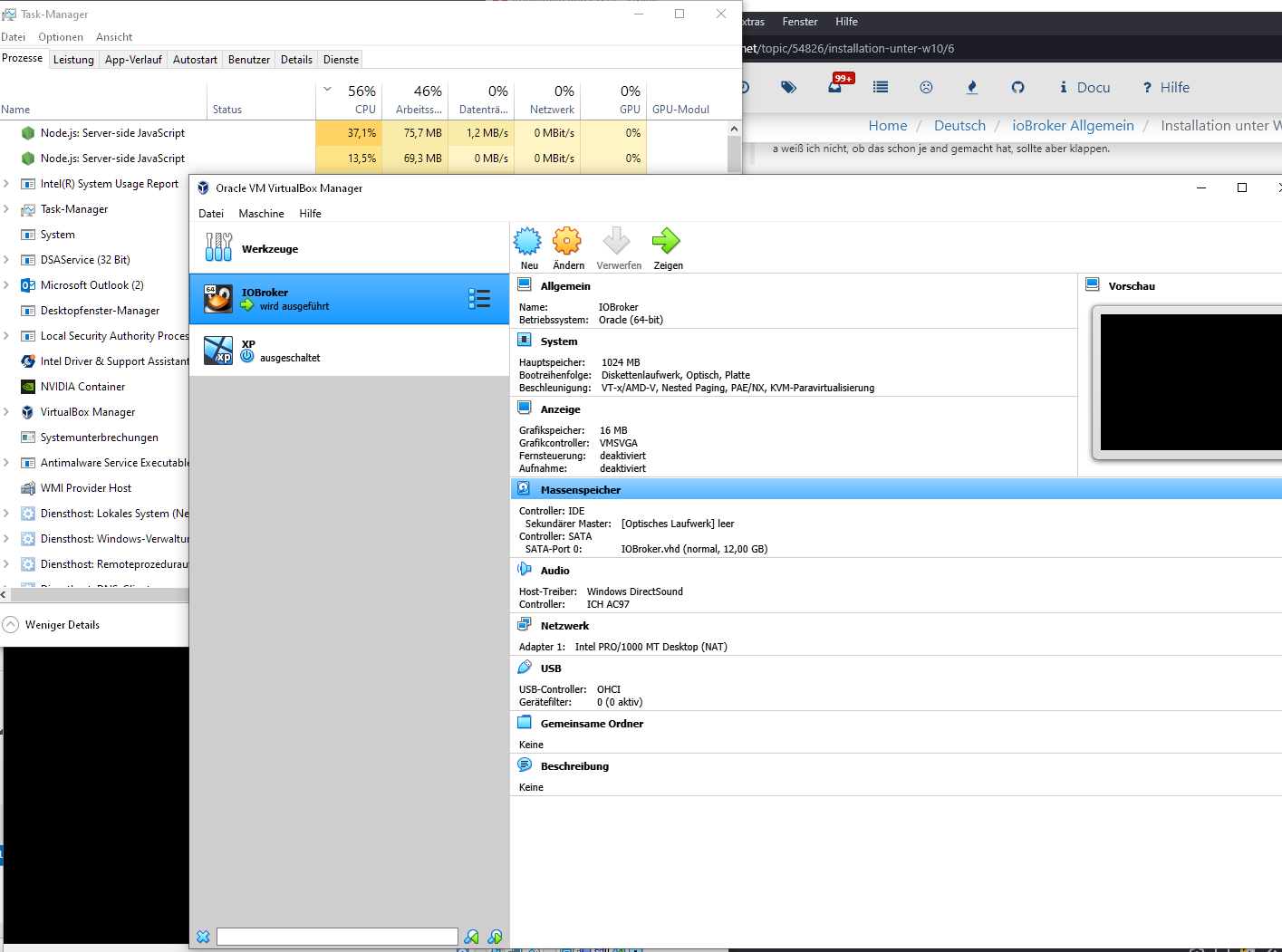The image size is (1282, 952).
Task: Select the IOBroker running virtual machine
Action: 350,299
